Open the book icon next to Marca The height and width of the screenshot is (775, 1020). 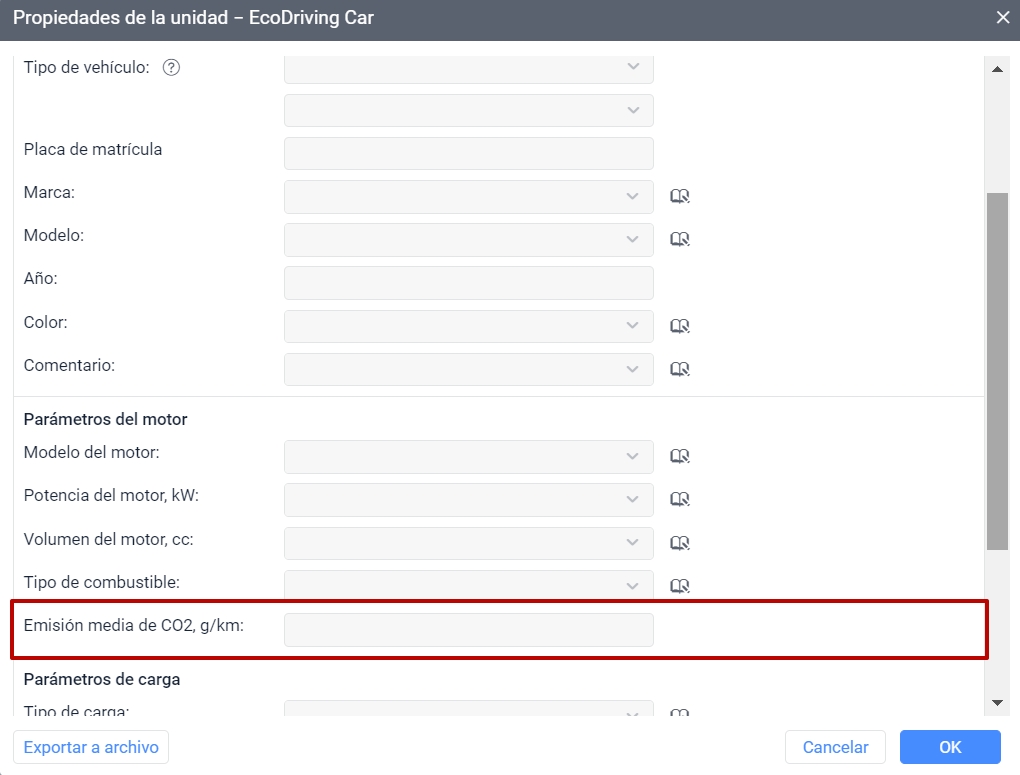point(680,196)
